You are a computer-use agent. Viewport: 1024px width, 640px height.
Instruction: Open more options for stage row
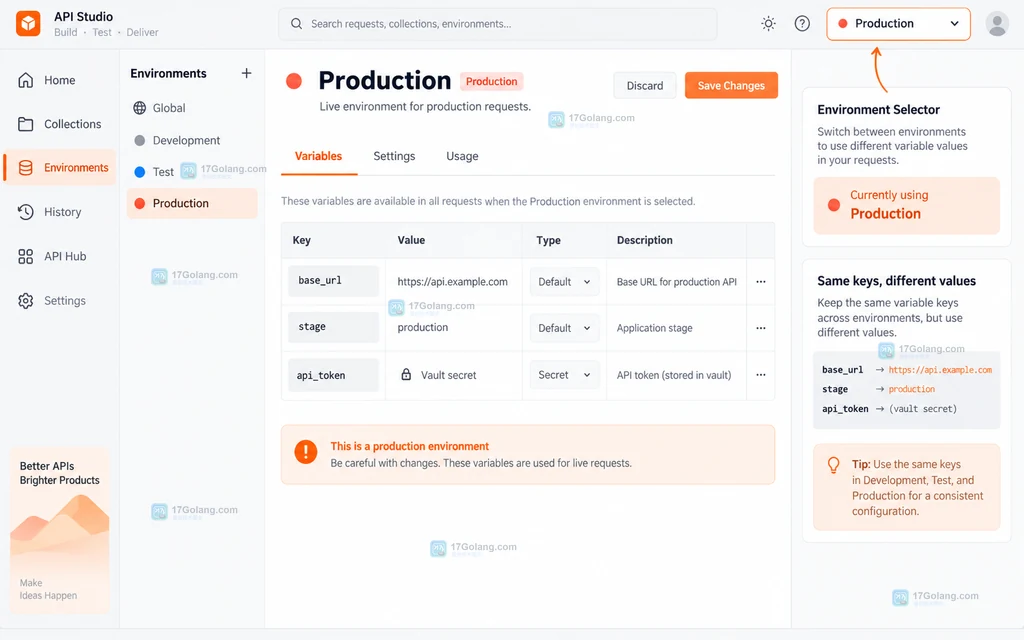(761, 328)
